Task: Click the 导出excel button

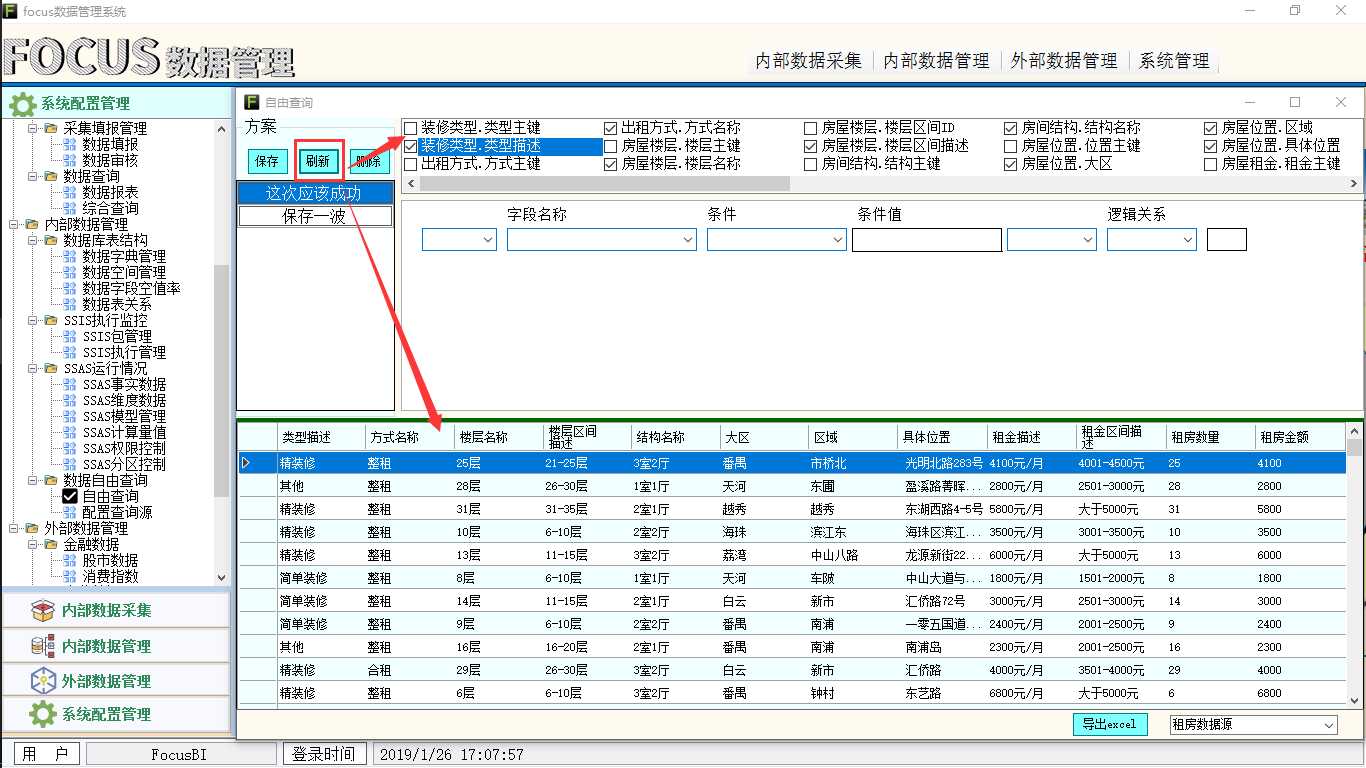Action: 1109,725
